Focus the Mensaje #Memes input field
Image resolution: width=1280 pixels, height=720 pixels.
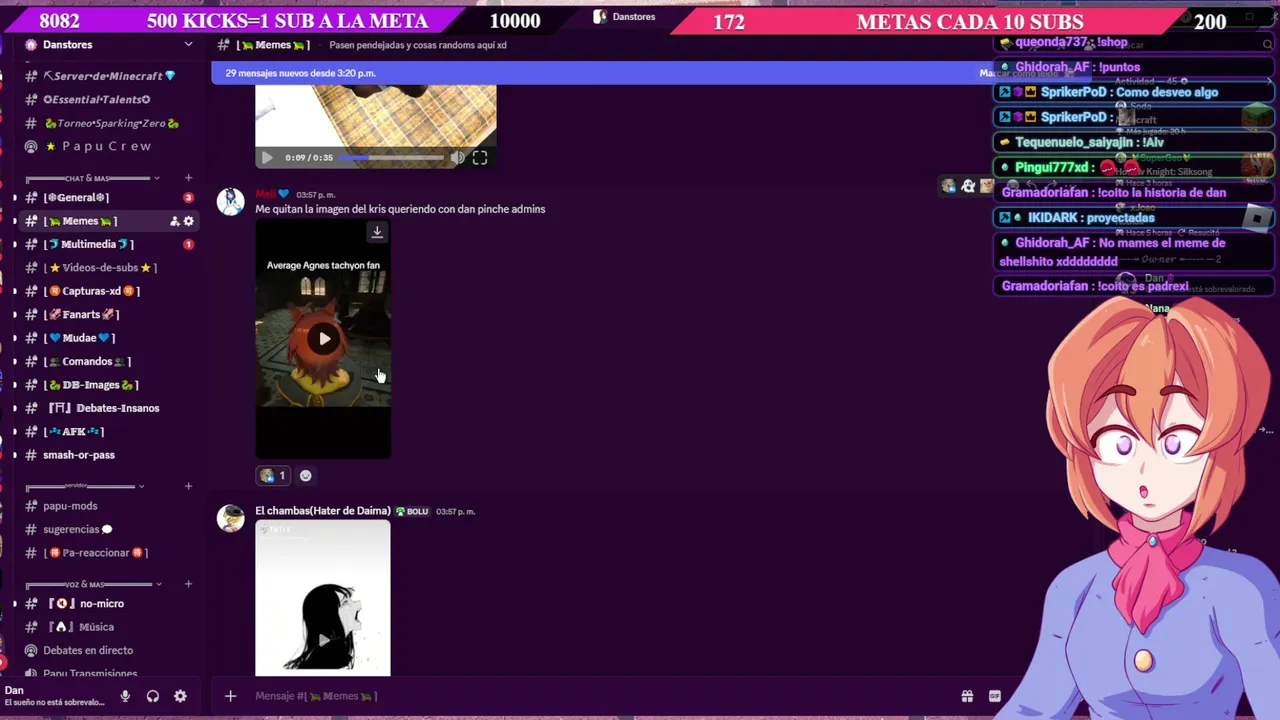point(600,696)
